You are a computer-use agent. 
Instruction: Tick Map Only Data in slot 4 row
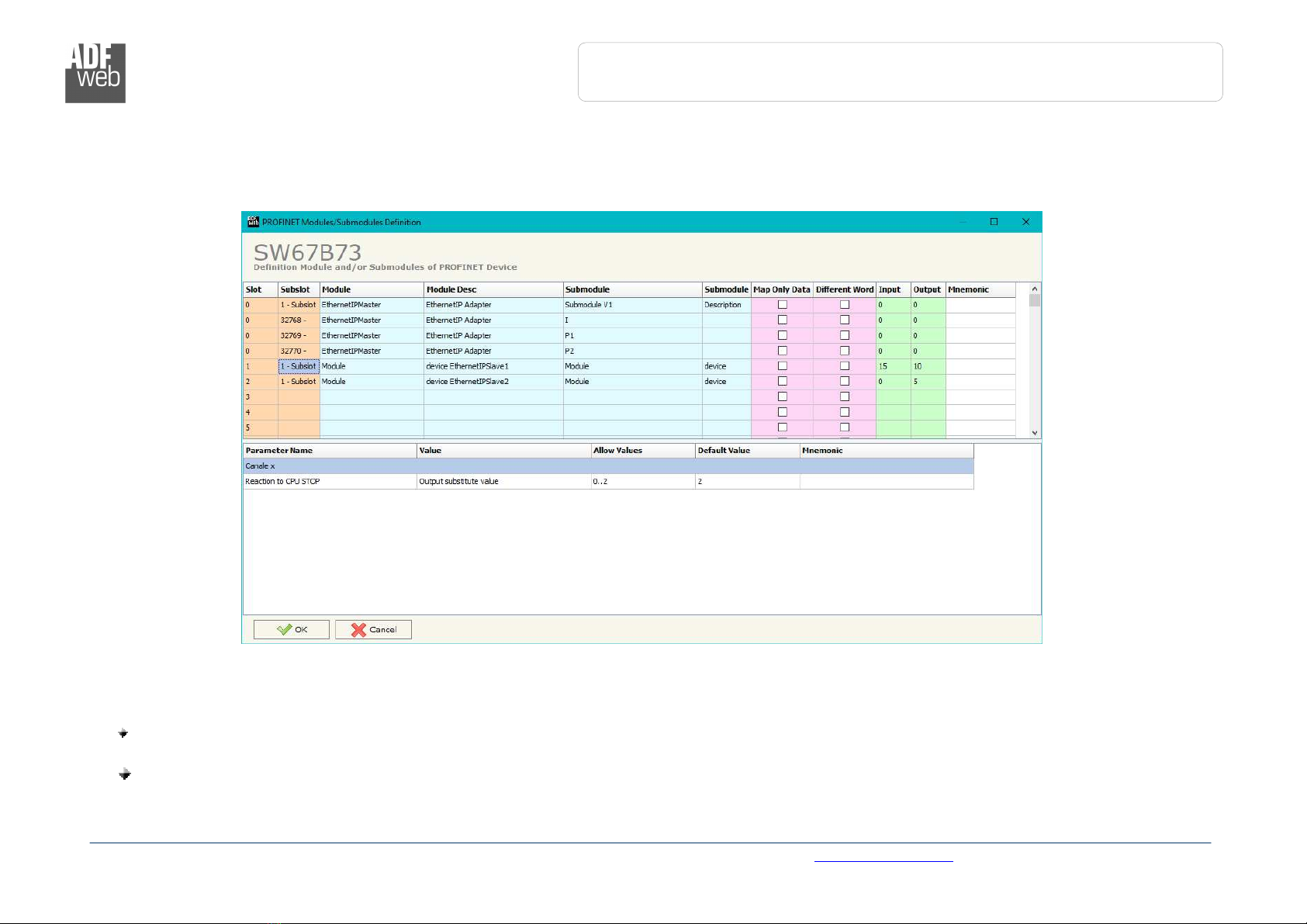tap(783, 412)
